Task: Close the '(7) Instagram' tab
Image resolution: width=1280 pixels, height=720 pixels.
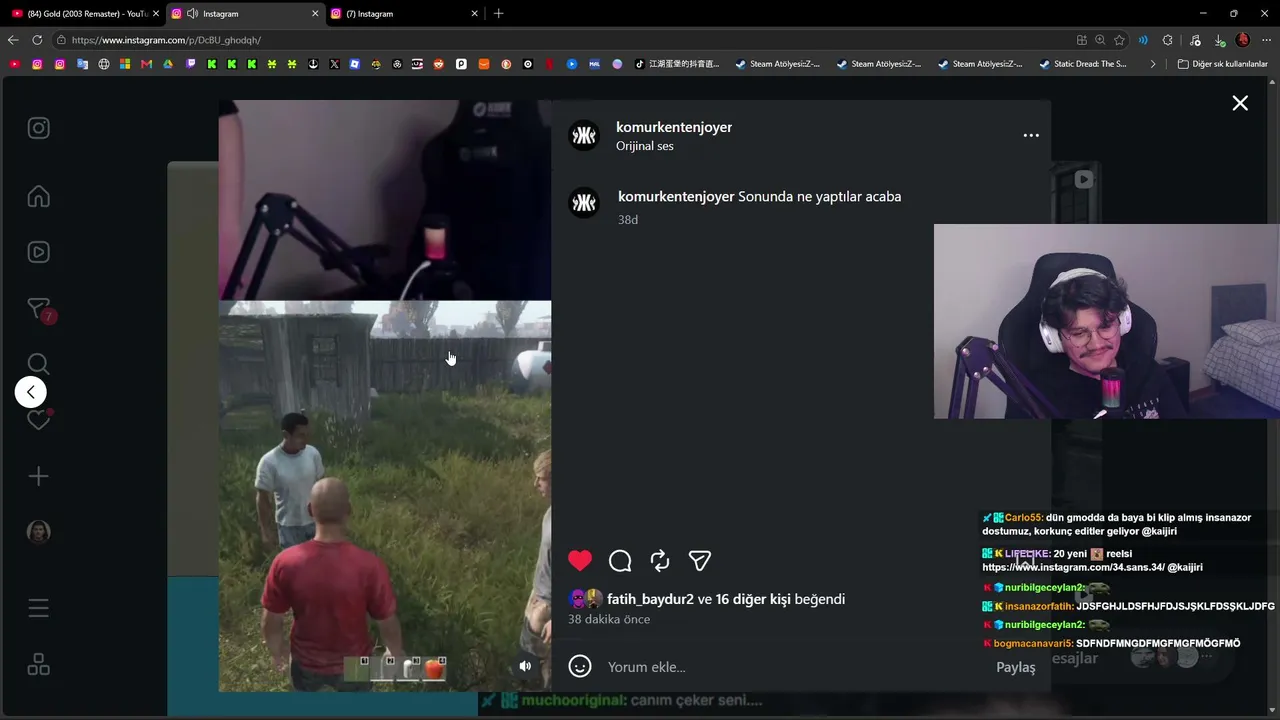Action: 475,14
